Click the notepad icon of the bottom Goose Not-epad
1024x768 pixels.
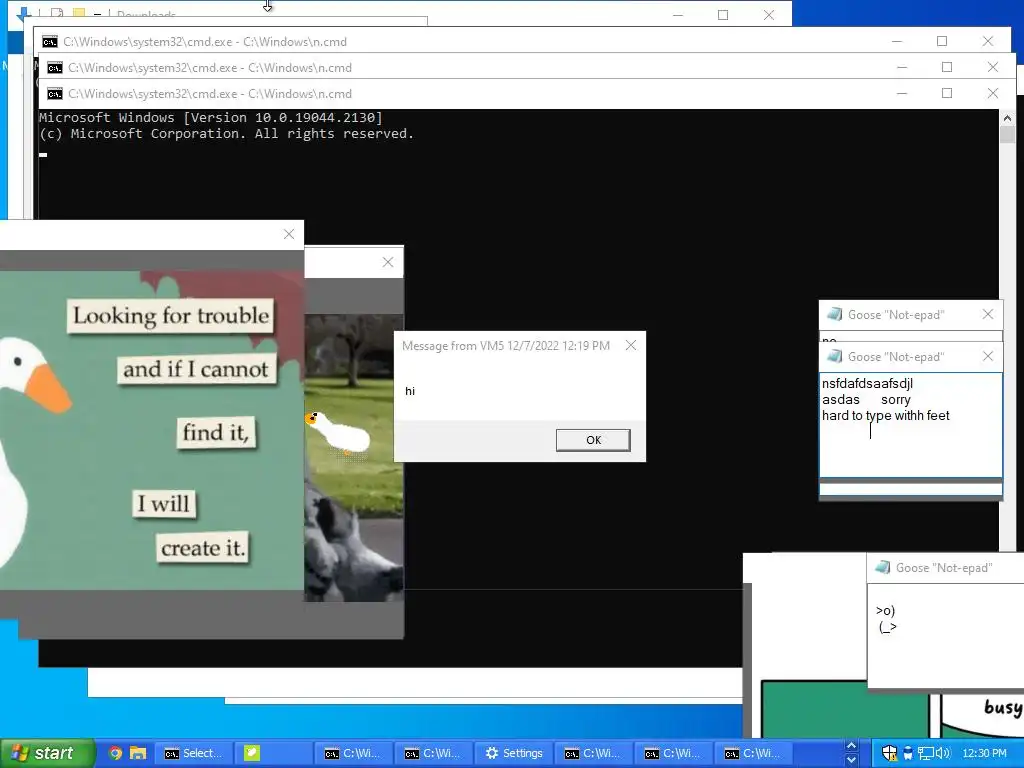point(882,568)
